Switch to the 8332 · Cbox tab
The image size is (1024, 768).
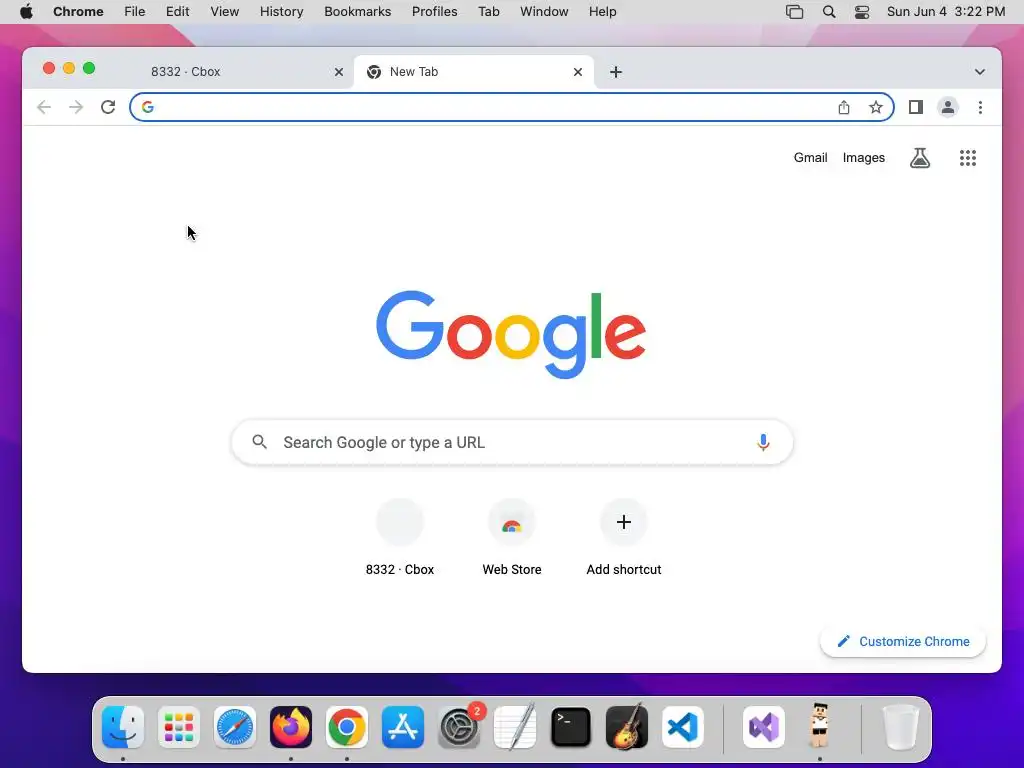coord(236,72)
